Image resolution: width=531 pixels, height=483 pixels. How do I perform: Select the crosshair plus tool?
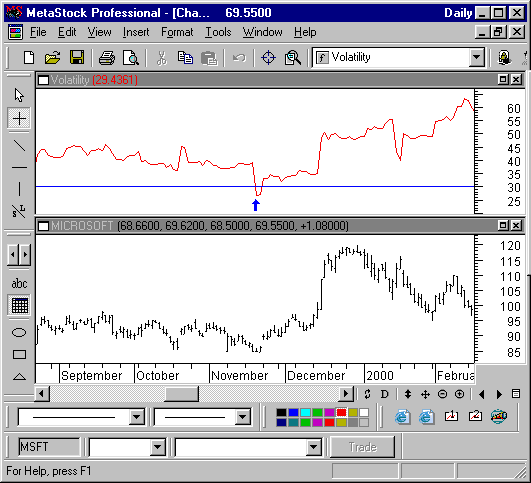(19, 118)
